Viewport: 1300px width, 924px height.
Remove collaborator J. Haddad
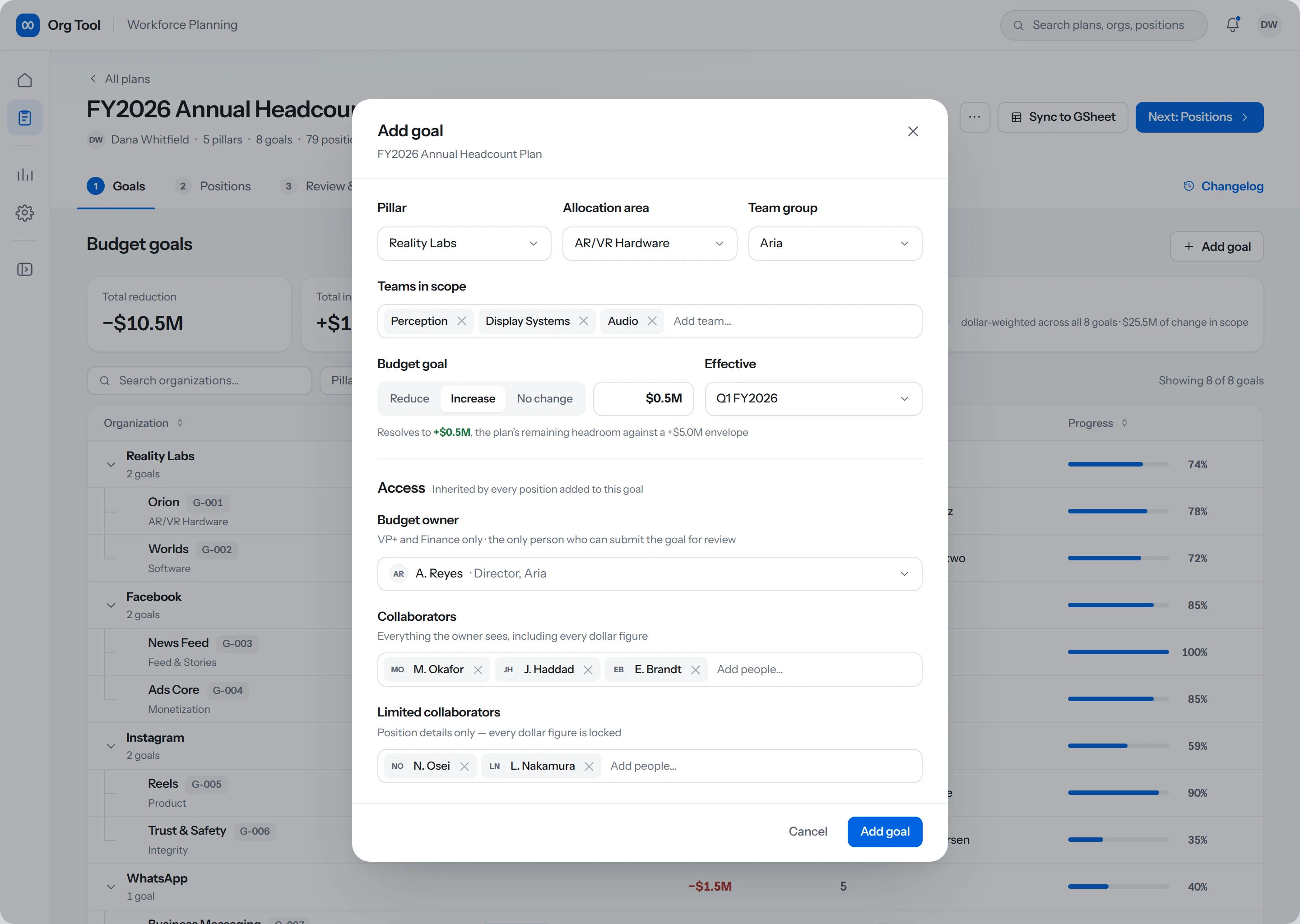tap(588, 670)
